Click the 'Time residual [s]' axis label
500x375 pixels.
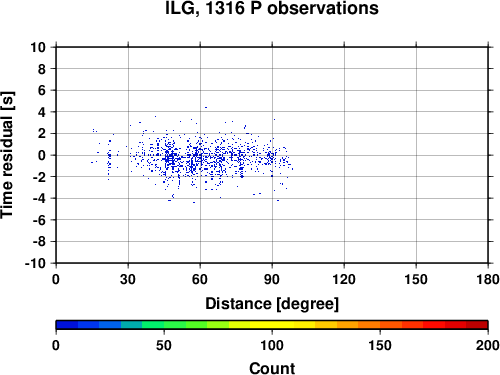tap(8, 155)
